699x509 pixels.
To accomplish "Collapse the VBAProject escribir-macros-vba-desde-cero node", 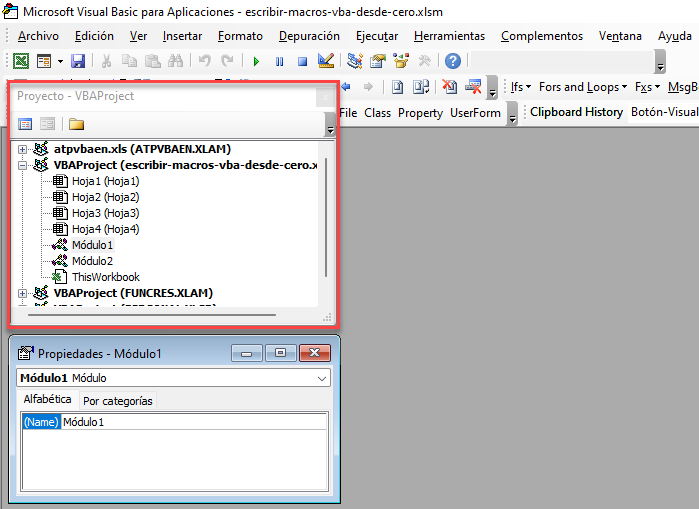I will click(x=22, y=165).
